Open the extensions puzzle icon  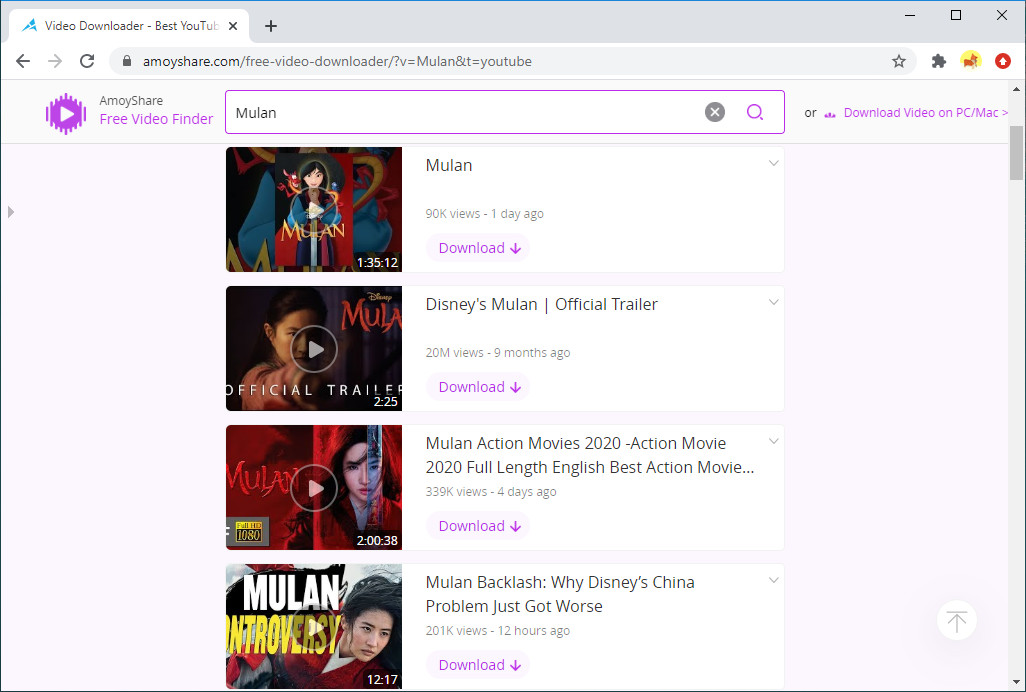pos(939,61)
